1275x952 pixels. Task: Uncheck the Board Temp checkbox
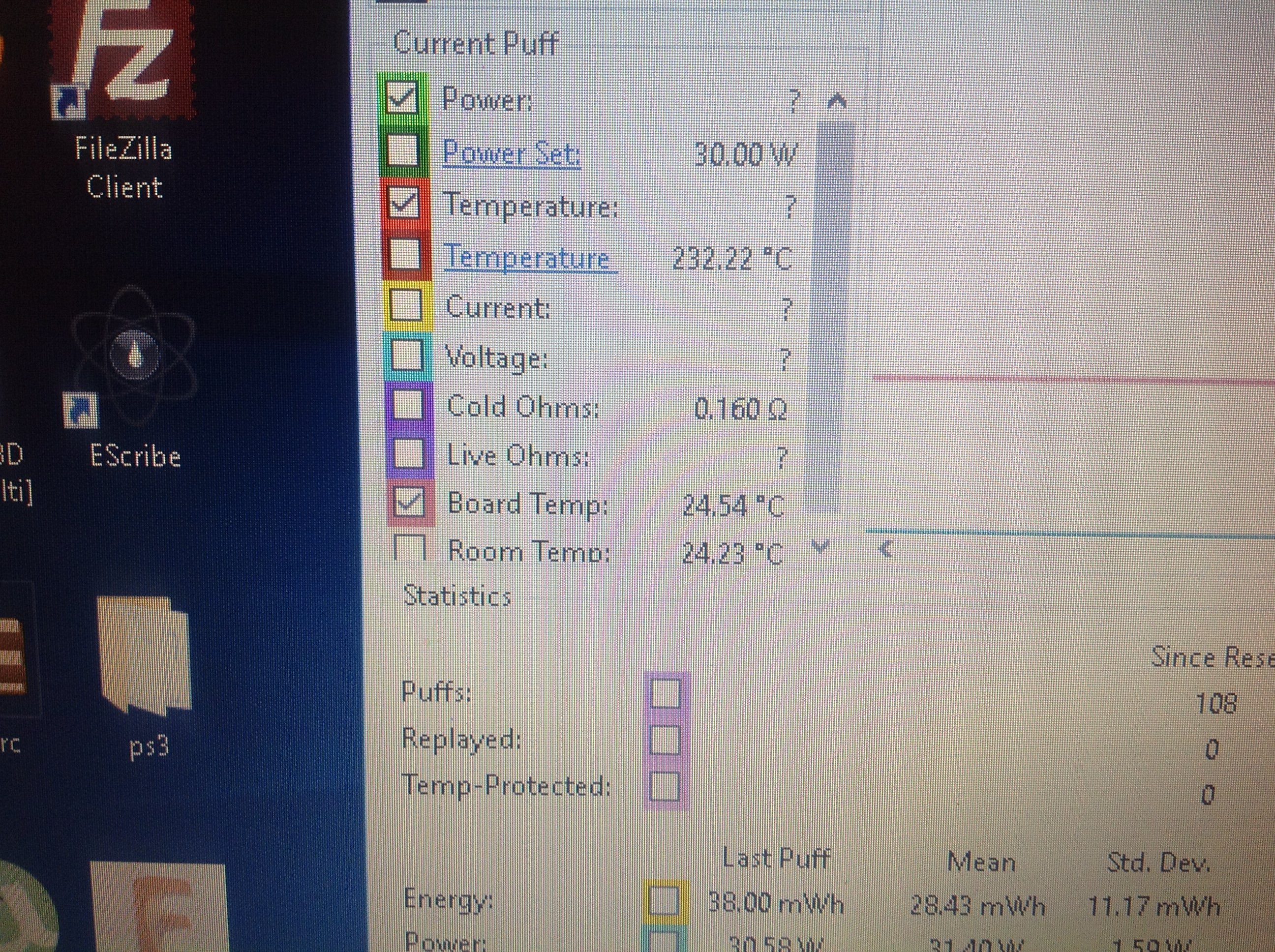click(x=410, y=503)
